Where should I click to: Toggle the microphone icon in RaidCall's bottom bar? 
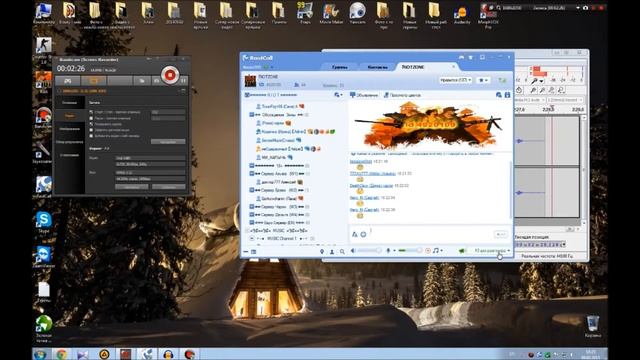(x=388, y=251)
